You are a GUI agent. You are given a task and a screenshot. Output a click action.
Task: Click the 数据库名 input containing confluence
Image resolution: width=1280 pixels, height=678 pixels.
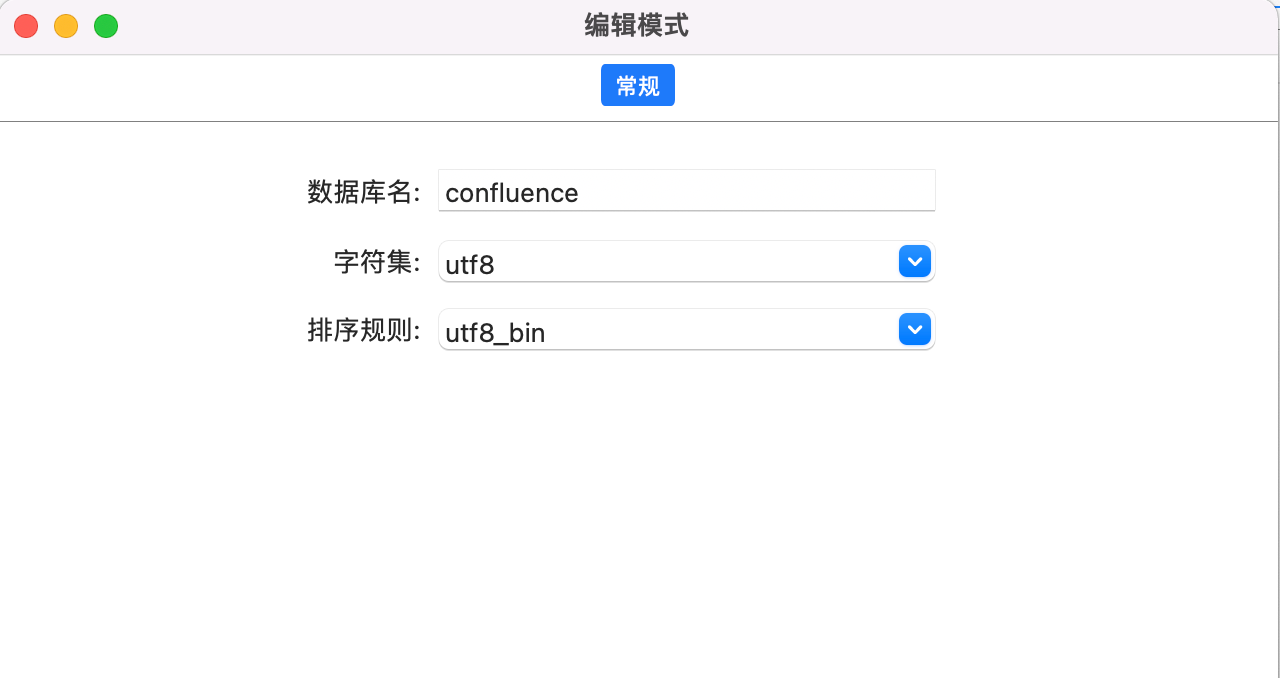click(x=686, y=190)
